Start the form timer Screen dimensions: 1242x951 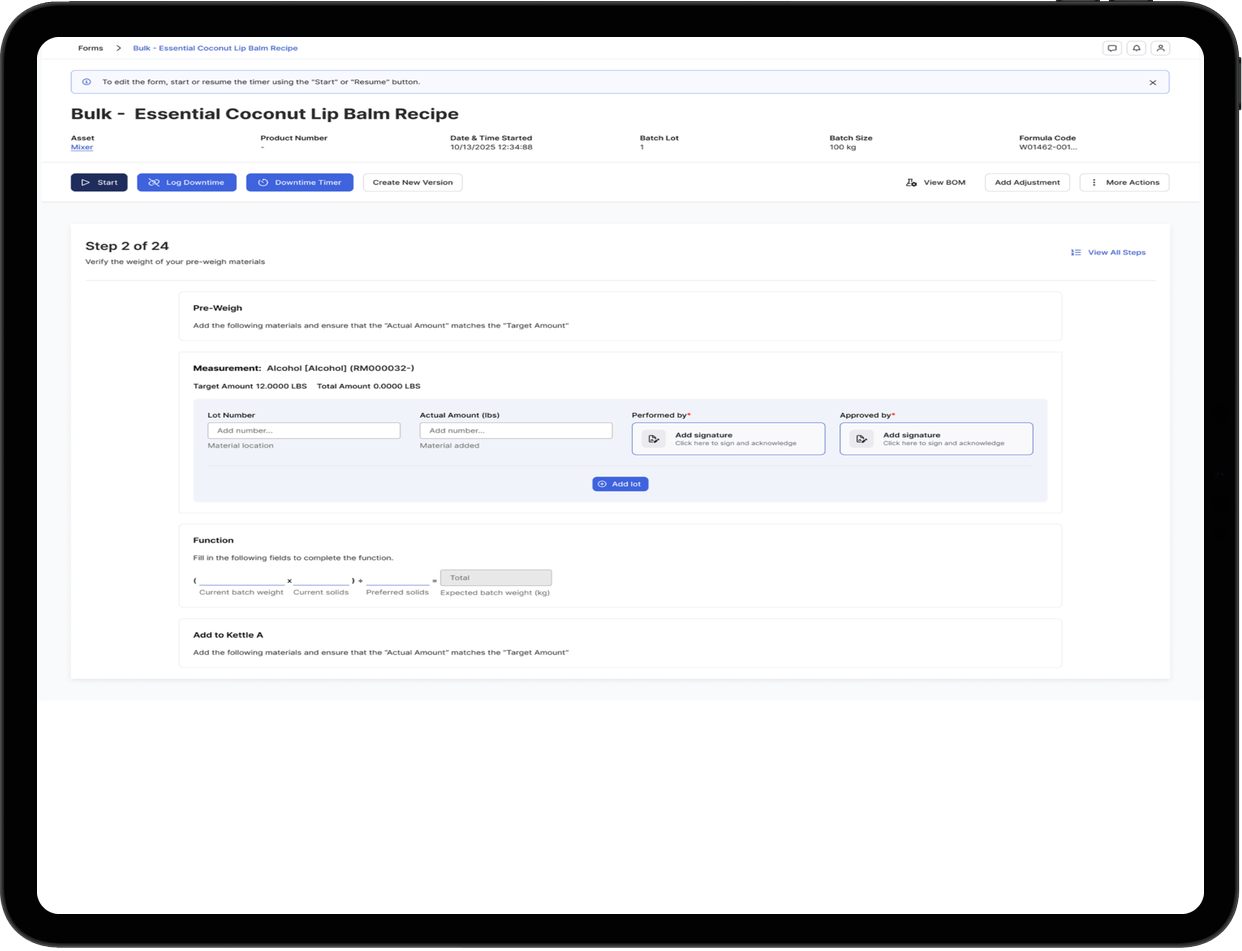click(x=99, y=182)
